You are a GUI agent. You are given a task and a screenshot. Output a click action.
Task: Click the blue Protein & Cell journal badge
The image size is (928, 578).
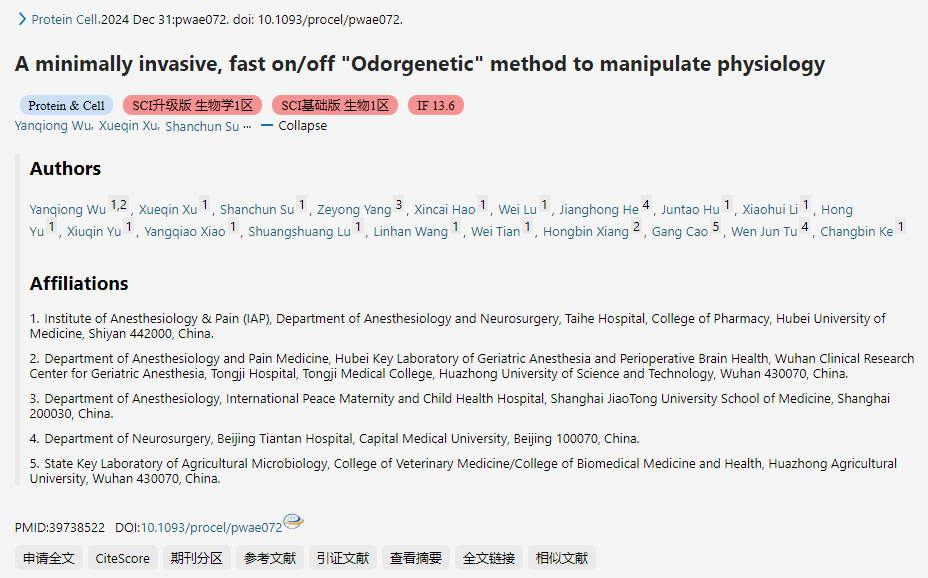tap(66, 105)
